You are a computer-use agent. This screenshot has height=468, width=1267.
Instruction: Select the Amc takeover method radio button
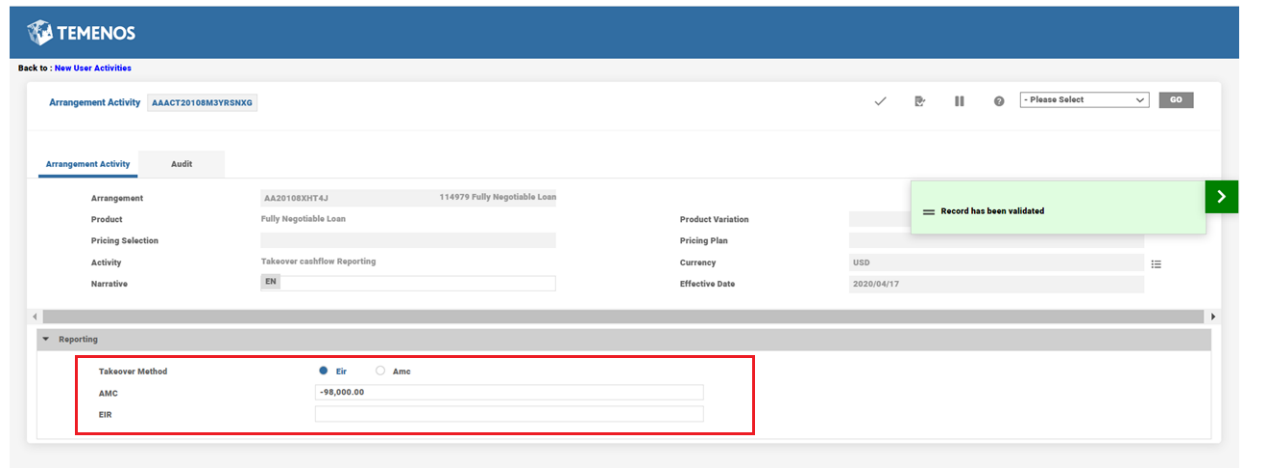tap(380, 371)
